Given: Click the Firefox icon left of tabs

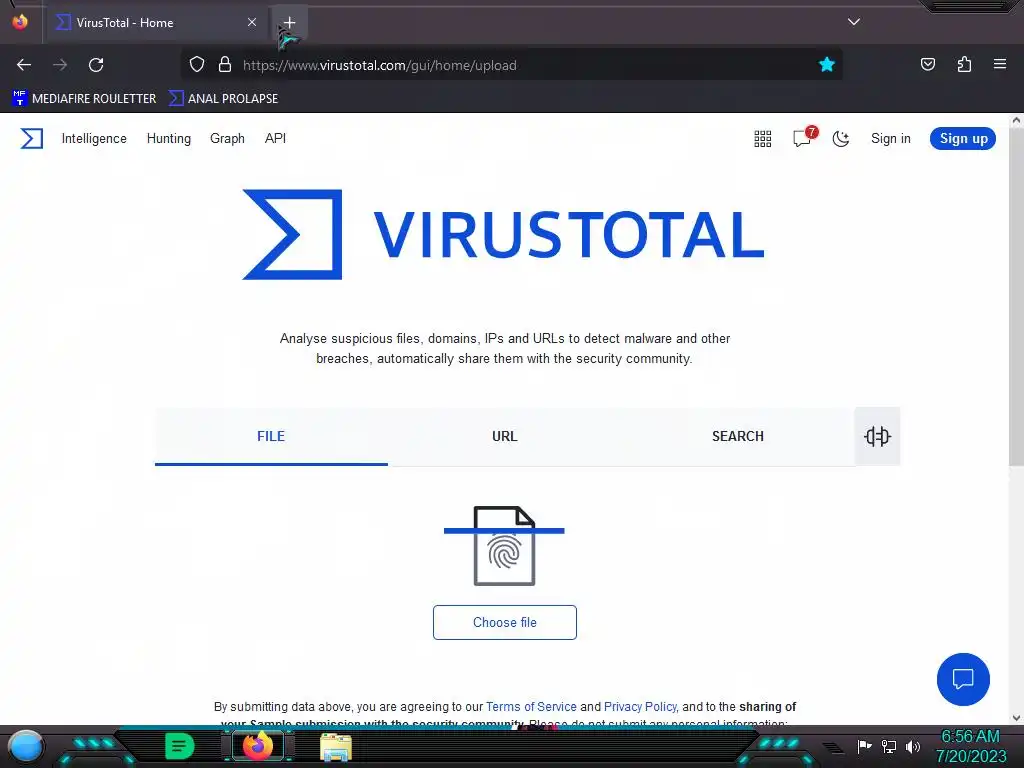Looking at the screenshot, I should (20, 22).
